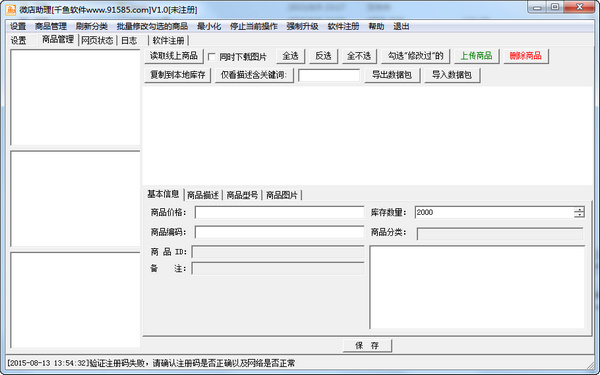
Task: Click 强制升级 in the menu bar
Action: coord(302,26)
